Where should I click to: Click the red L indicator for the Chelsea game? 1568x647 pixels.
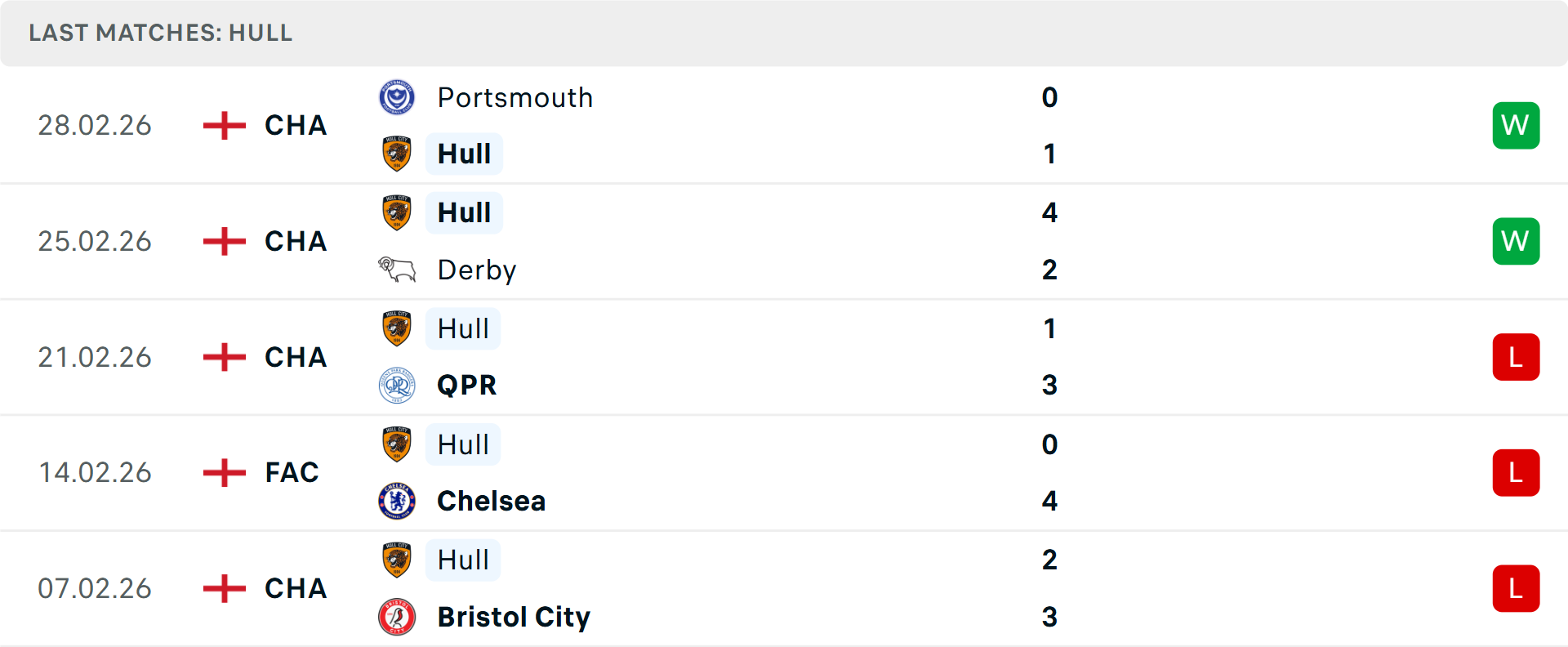1517,472
